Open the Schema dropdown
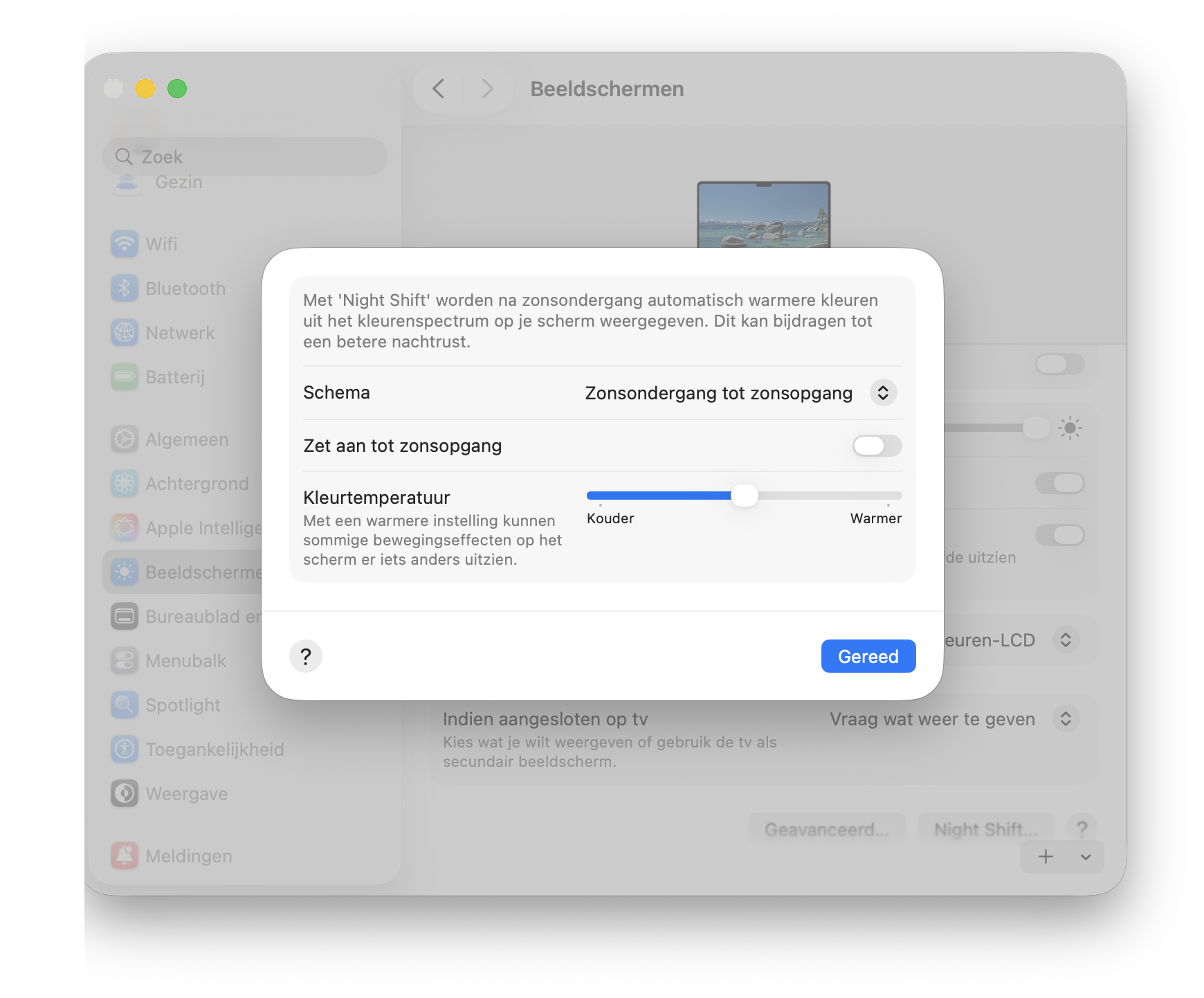Image resolution: width=1204 pixels, height=998 pixels. 882,392
